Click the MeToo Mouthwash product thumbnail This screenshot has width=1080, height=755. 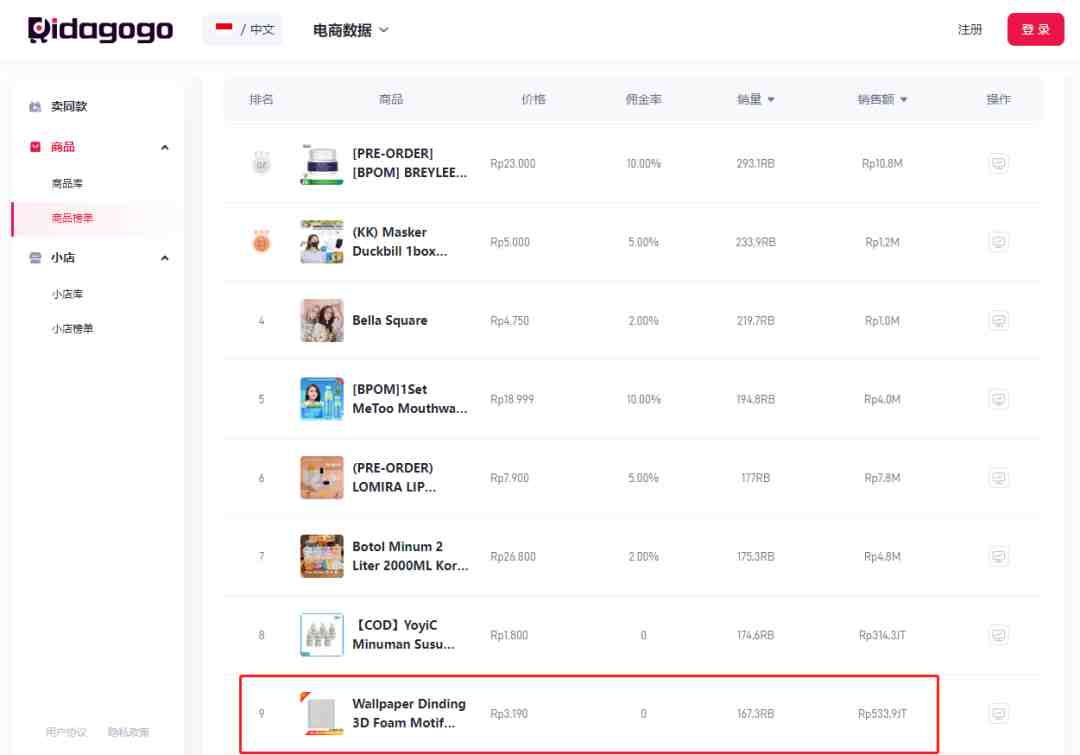click(322, 399)
